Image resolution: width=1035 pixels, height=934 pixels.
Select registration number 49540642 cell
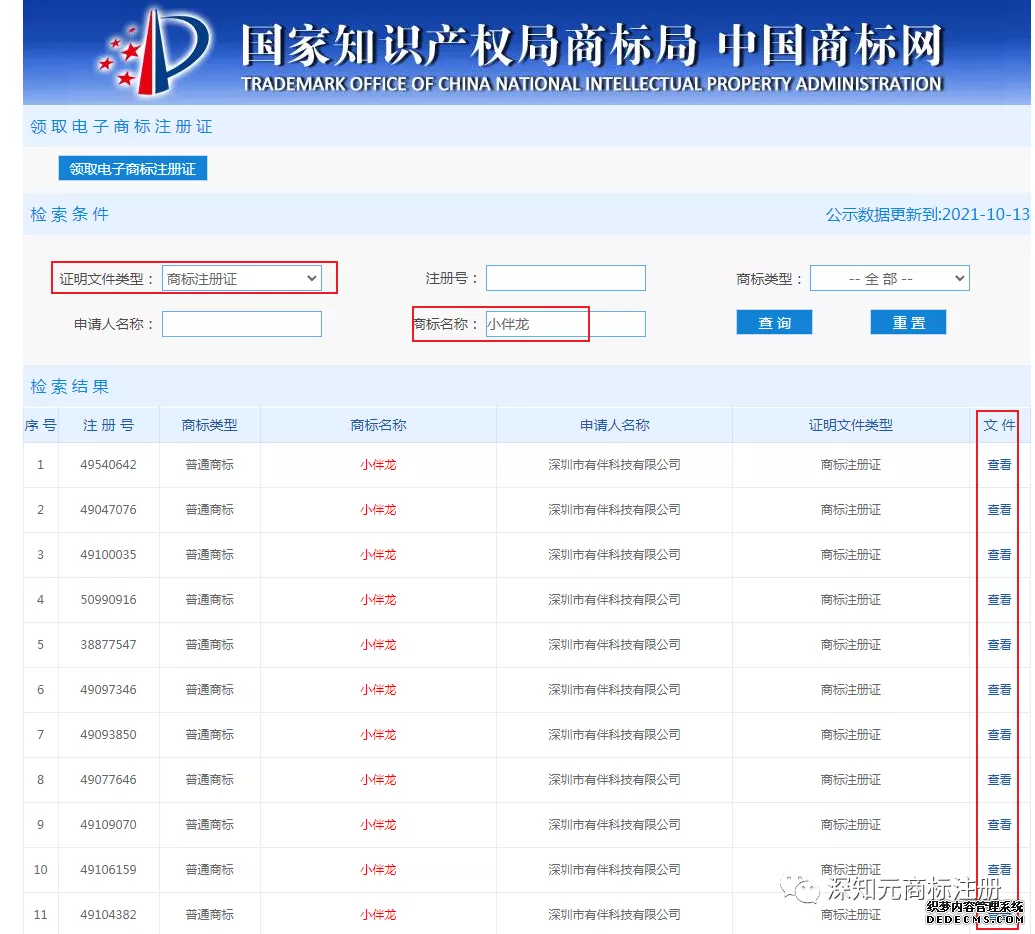pos(108,465)
